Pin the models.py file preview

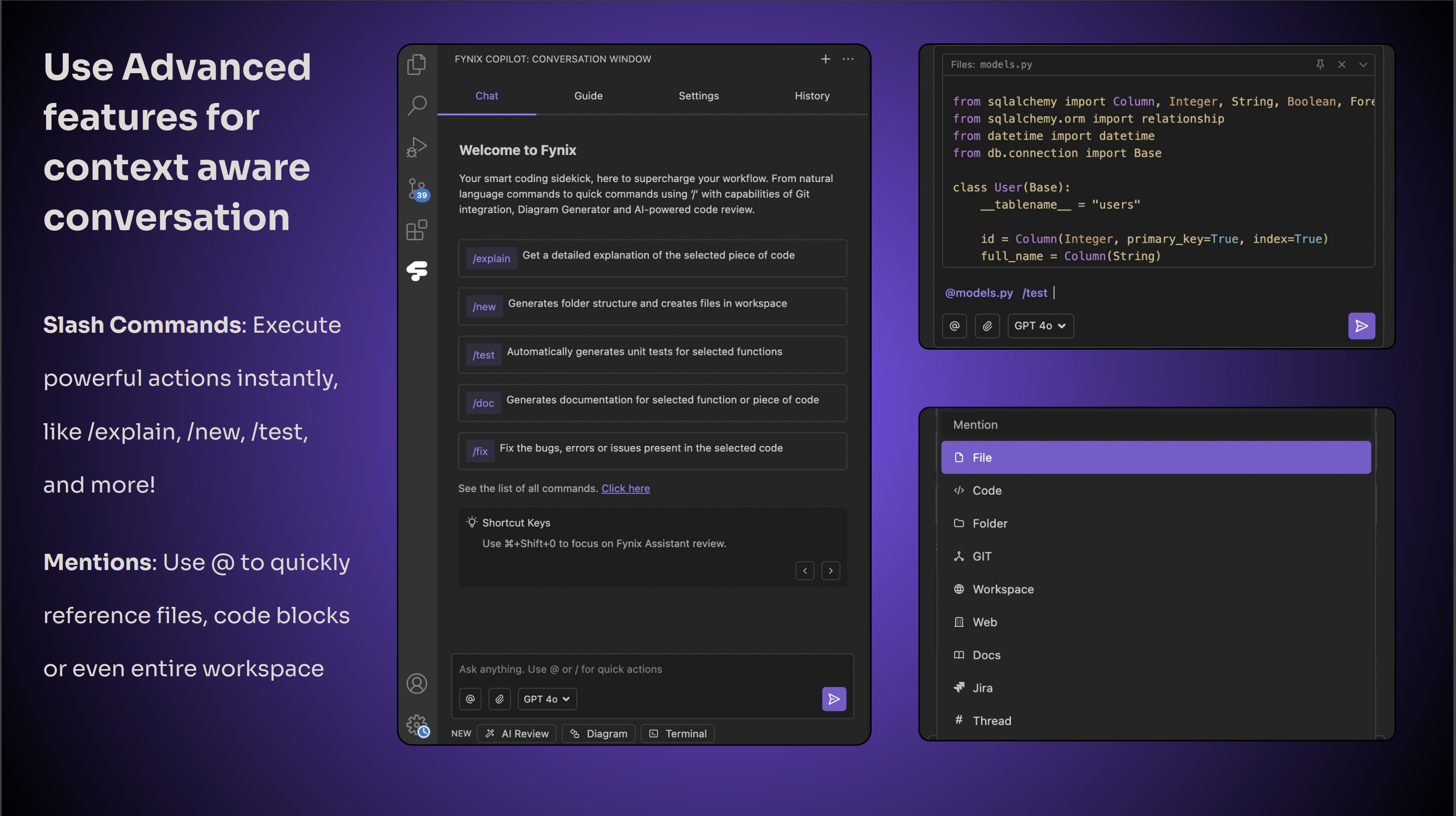1320,64
